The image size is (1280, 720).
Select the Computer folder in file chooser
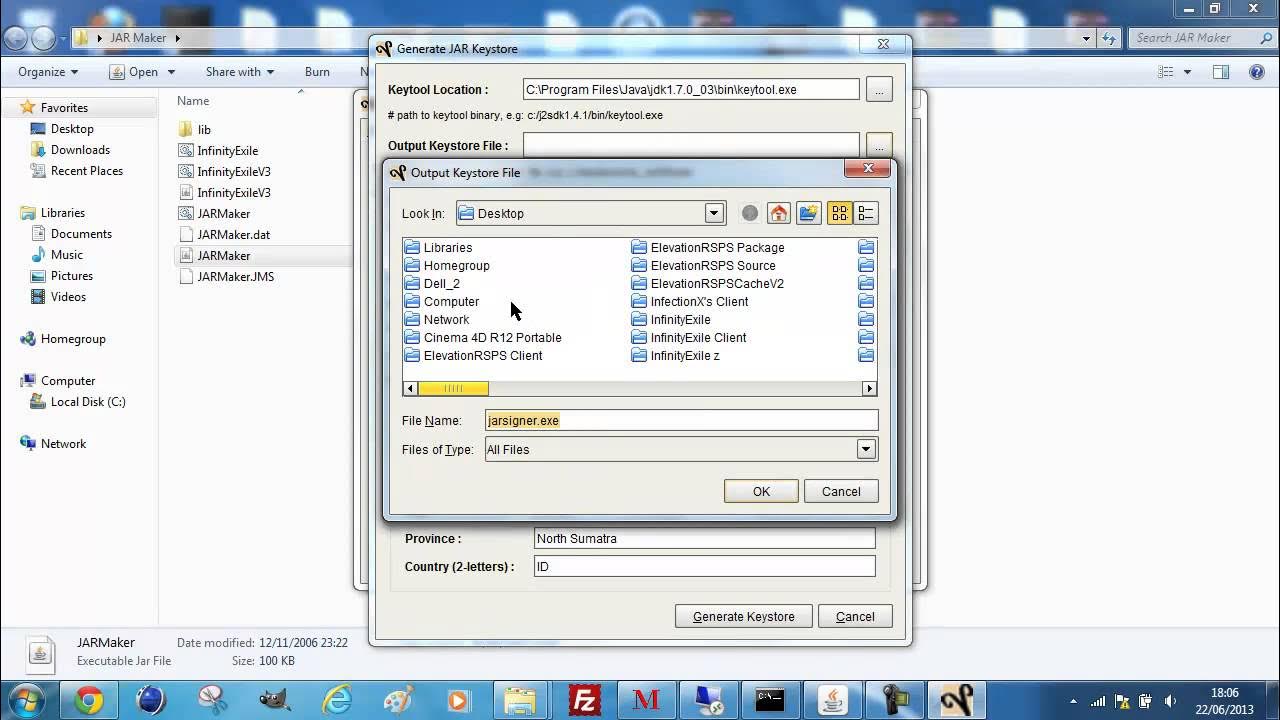click(x=441, y=301)
